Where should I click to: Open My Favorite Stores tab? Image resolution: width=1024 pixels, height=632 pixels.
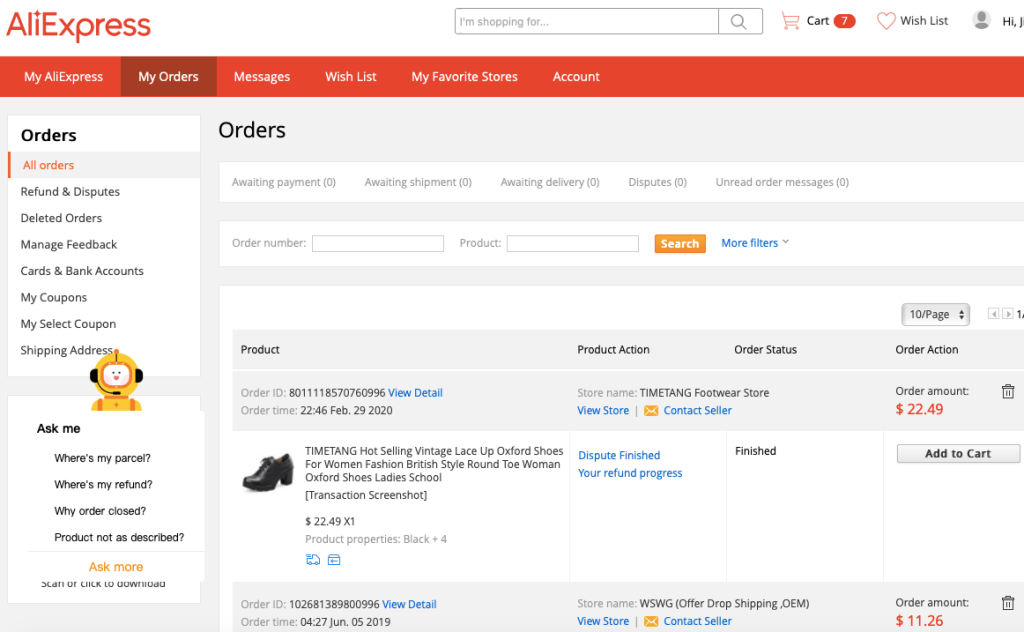coord(464,76)
